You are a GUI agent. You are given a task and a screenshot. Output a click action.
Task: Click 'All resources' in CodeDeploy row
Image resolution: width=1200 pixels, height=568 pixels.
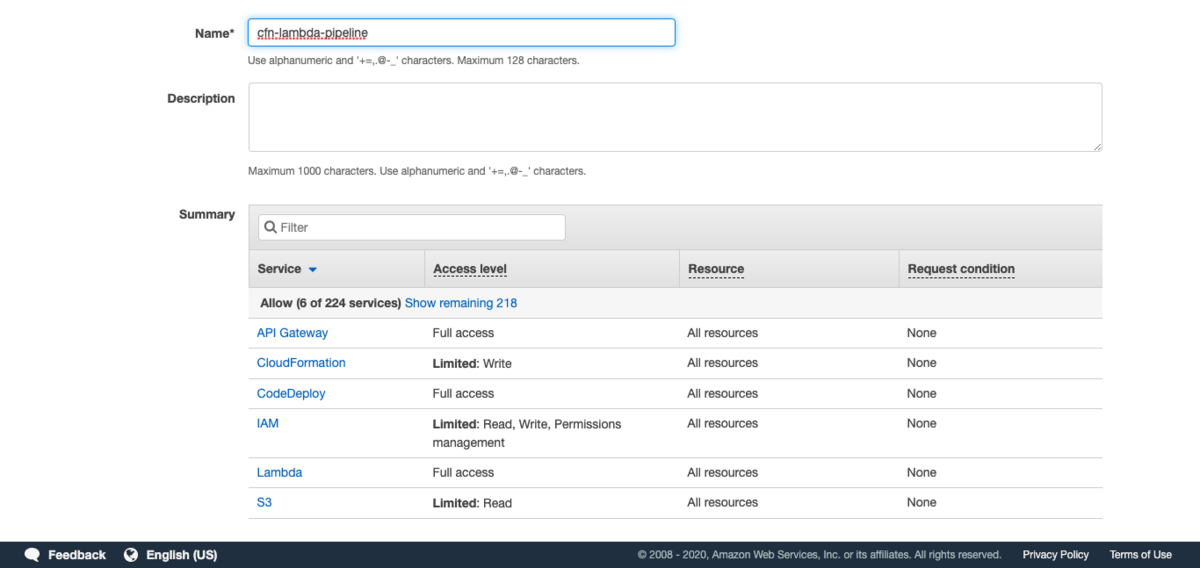point(722,394)
